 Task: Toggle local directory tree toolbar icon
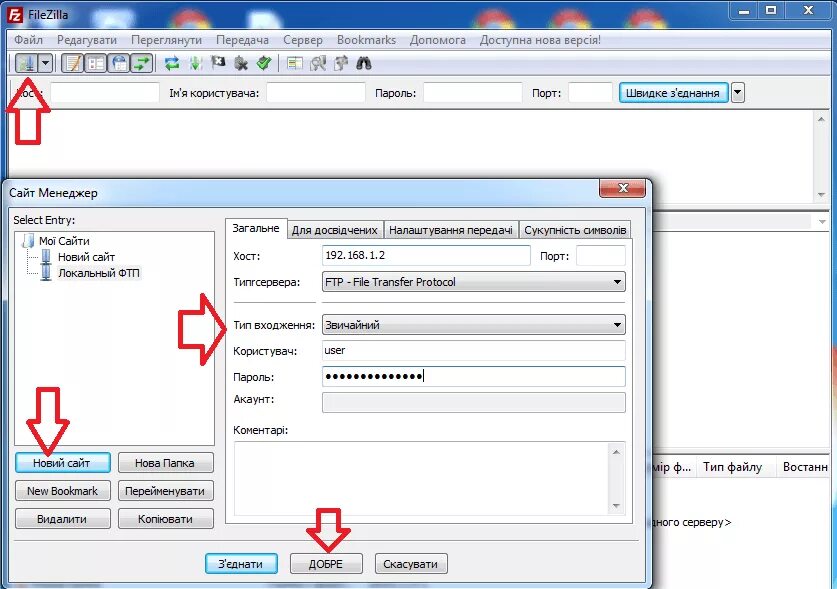click(x=96, y=64)
